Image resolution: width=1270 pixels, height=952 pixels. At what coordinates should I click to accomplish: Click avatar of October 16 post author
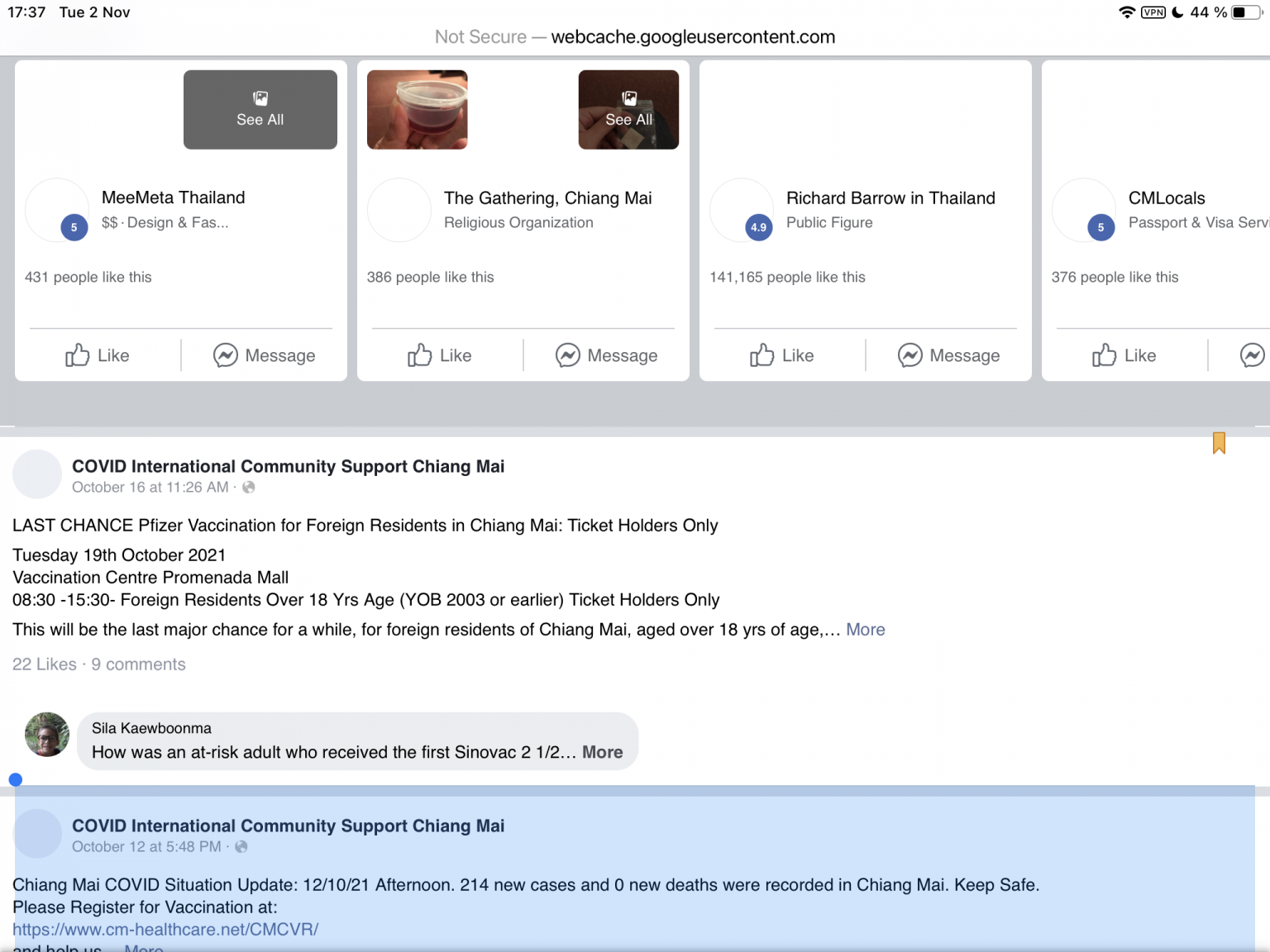click(37, 474)
